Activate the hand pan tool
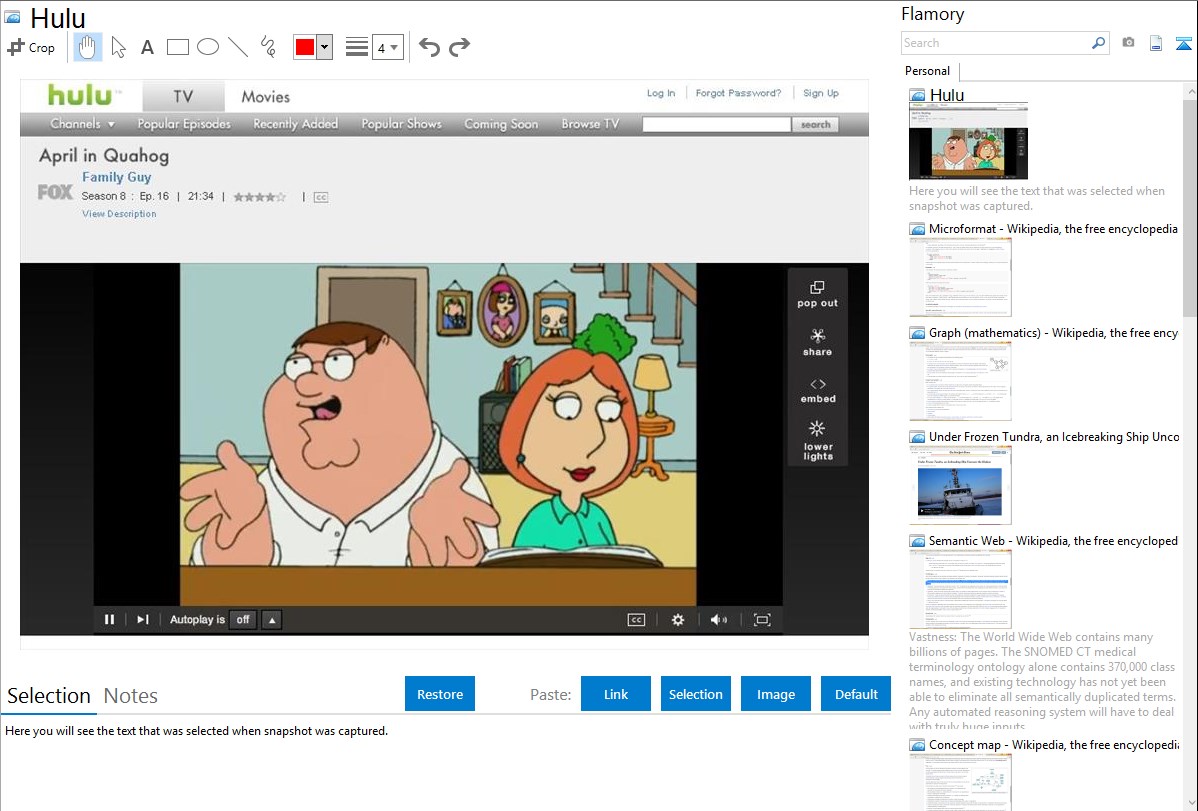 point(88,47)
